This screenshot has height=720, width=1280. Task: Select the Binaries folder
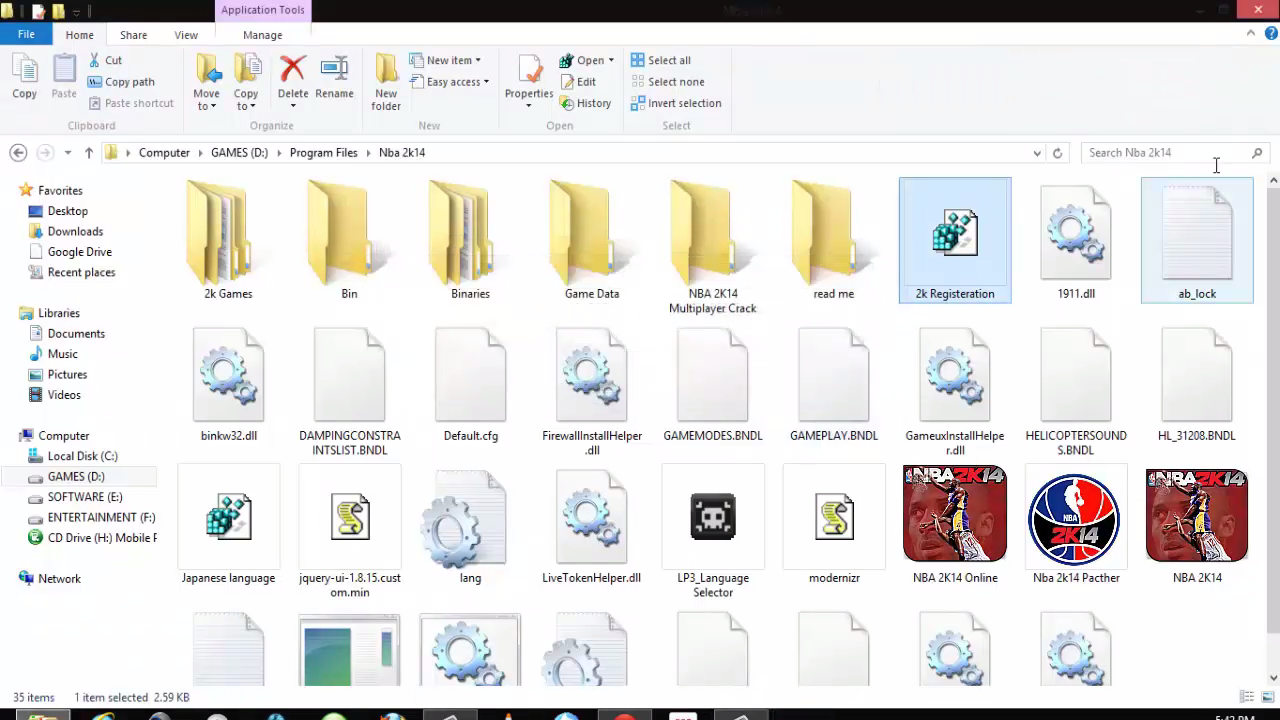pos(470,240)
